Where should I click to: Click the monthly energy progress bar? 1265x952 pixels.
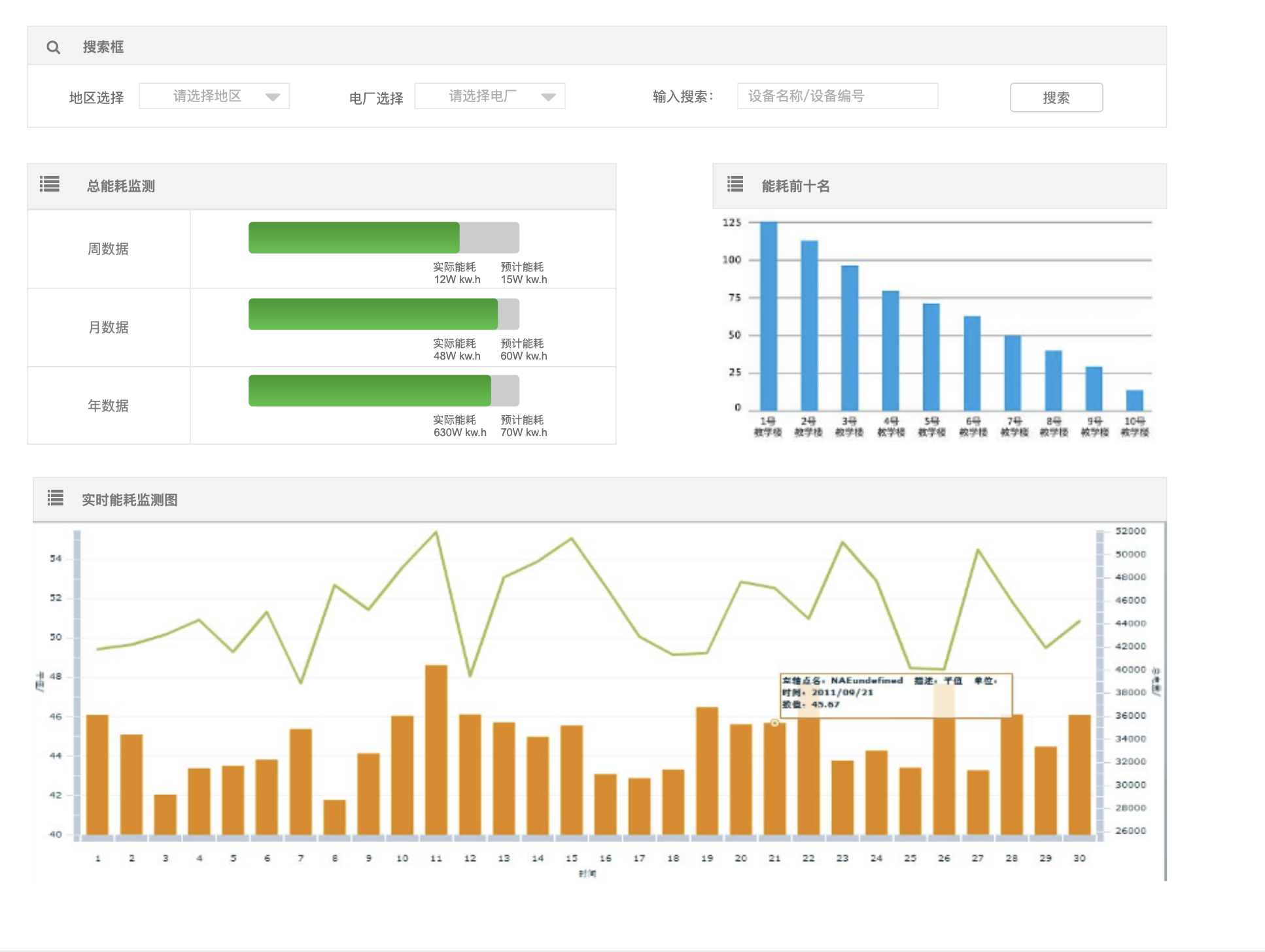383,314
